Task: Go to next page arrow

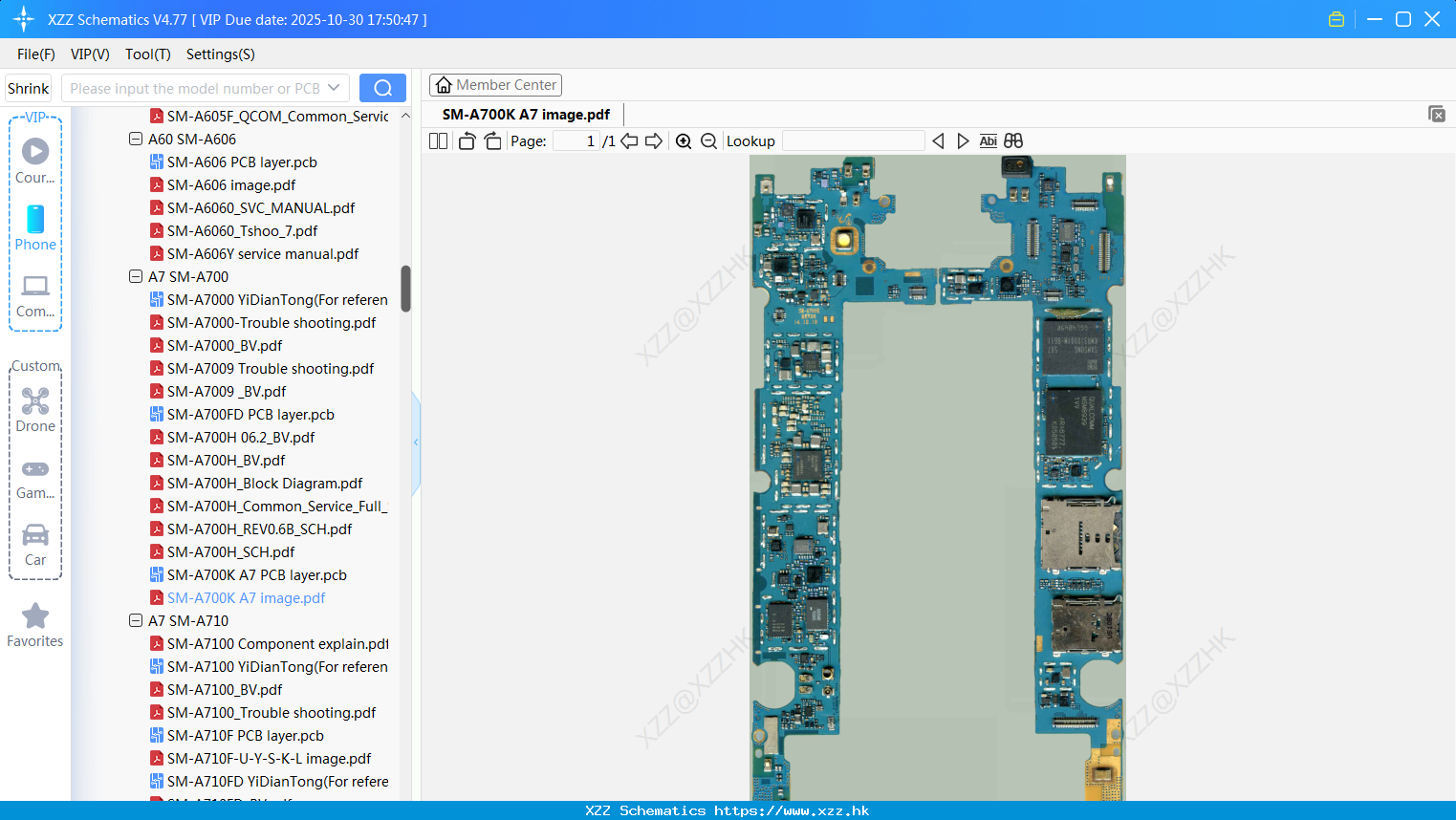Action: 654,141
